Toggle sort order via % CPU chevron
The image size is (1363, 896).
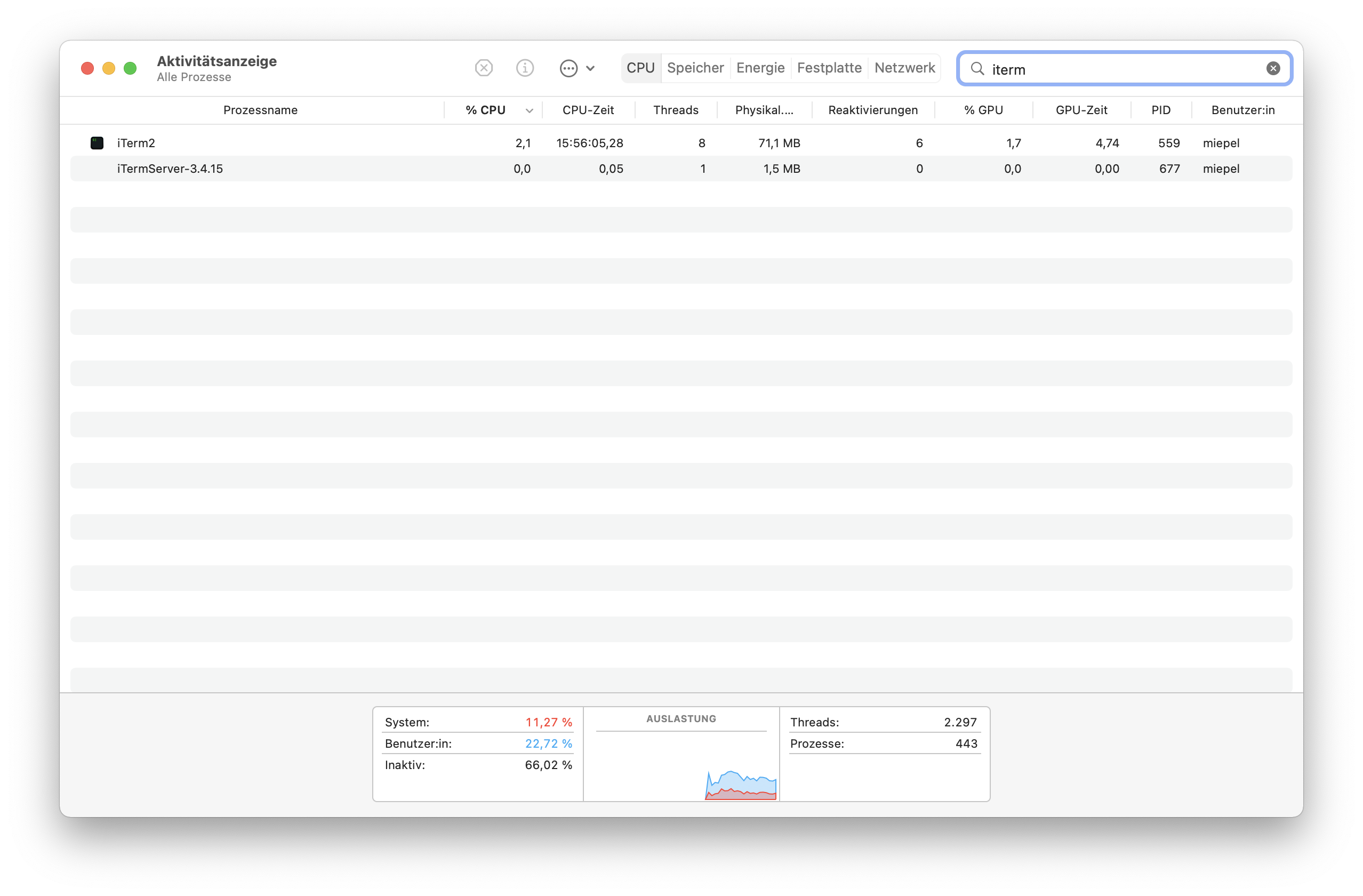[x=529, y=110]
